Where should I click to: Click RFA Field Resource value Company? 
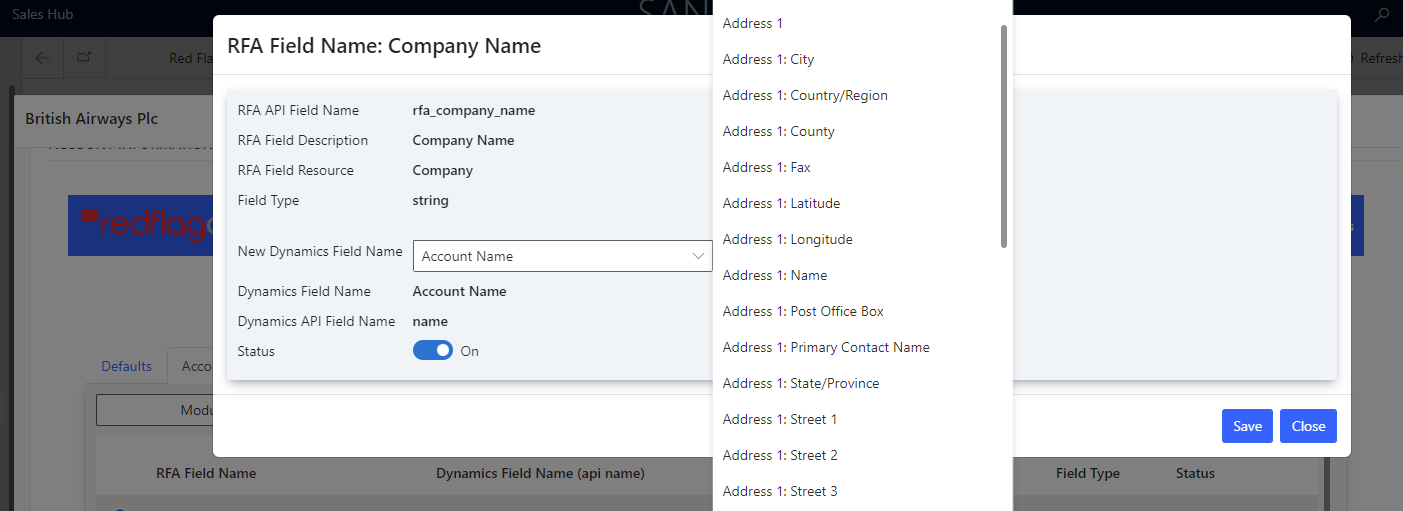pos(443,170)
